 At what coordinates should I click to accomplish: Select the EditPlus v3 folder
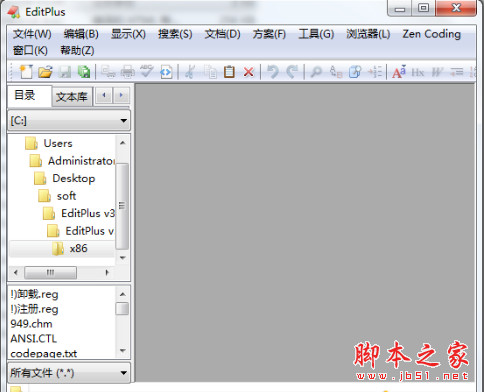coord(79,213)
